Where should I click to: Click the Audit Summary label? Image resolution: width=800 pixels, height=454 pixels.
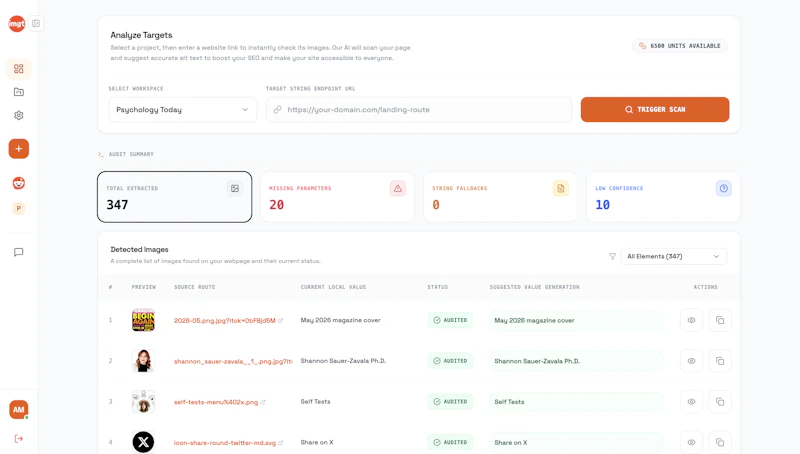pos(131,154)
